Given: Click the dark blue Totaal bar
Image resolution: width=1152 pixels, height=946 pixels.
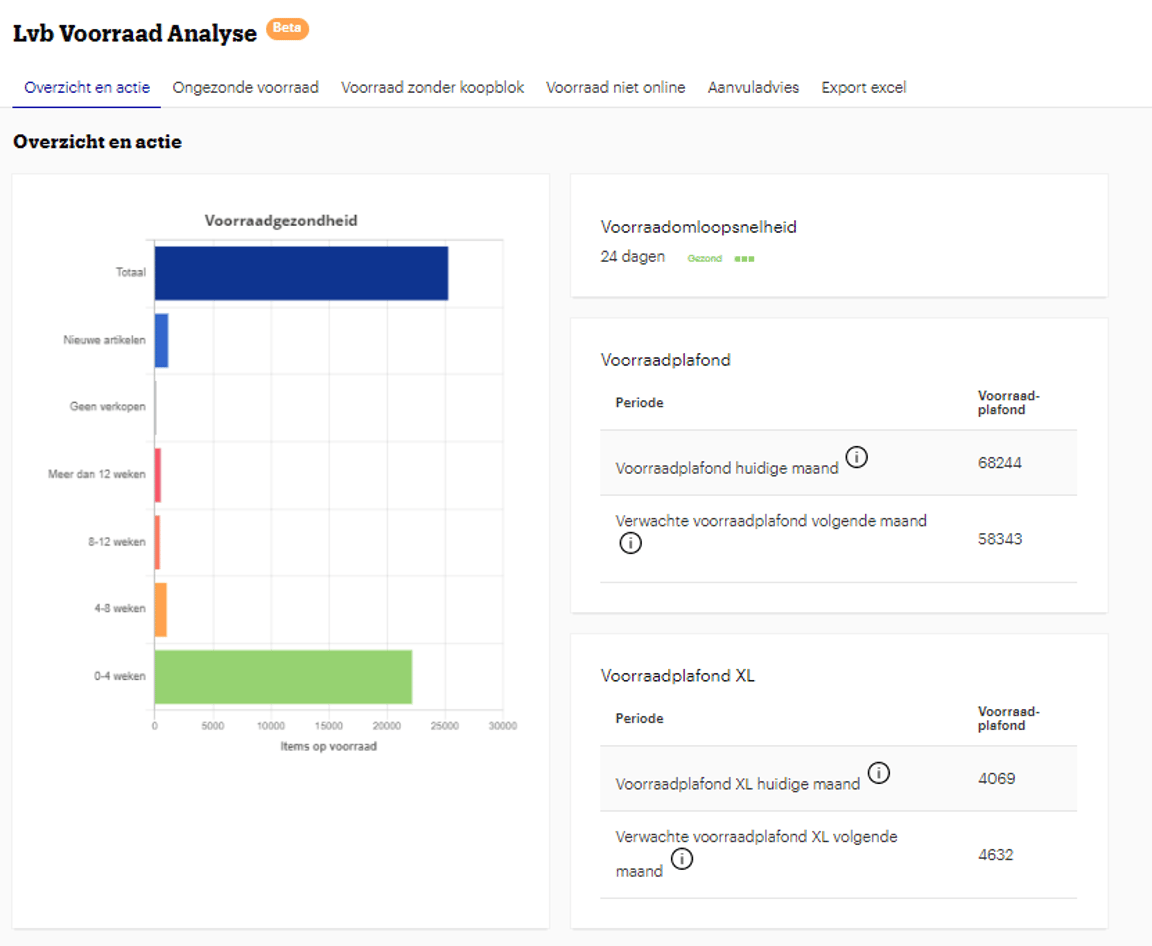Looking at the screenshot, I should (x=300, y=273).
